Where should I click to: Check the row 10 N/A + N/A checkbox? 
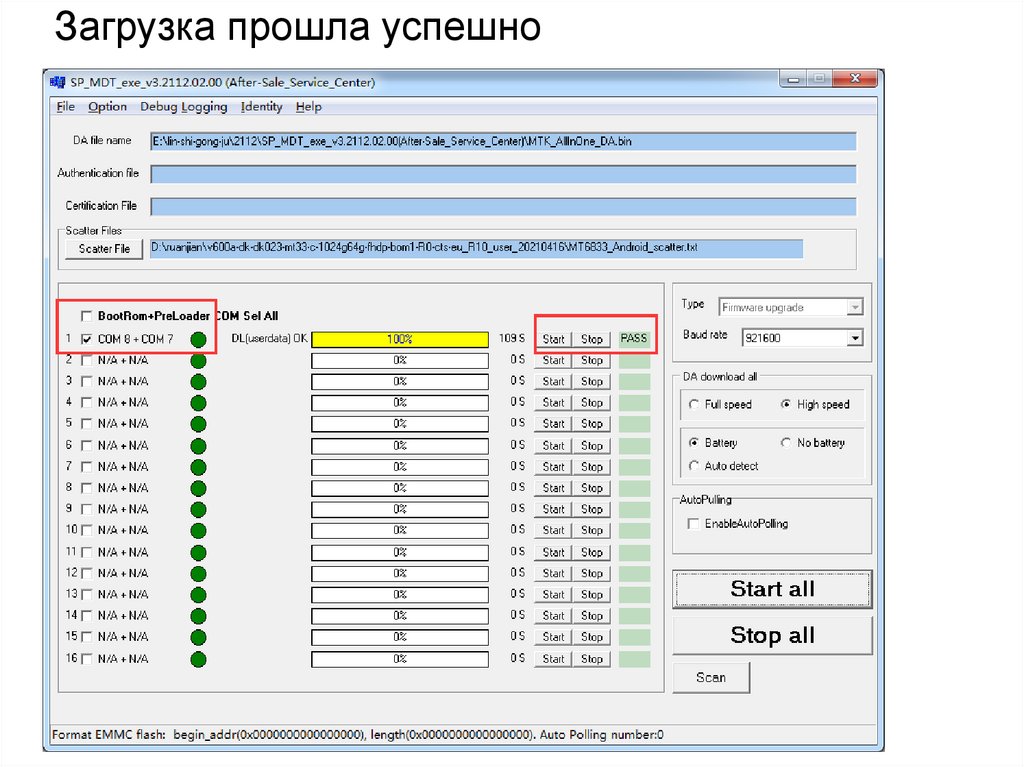tap(86, 530)
